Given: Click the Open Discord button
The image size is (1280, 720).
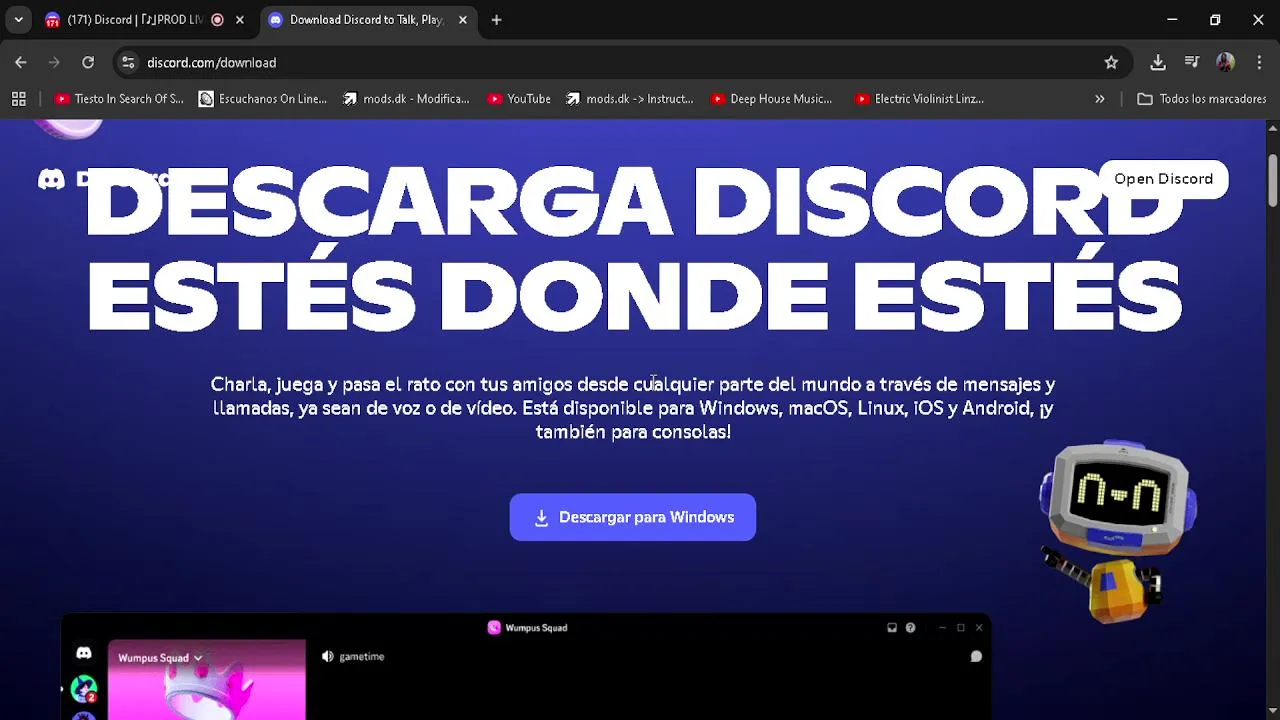Looking at the screenshot, I should click(1163, 179).
